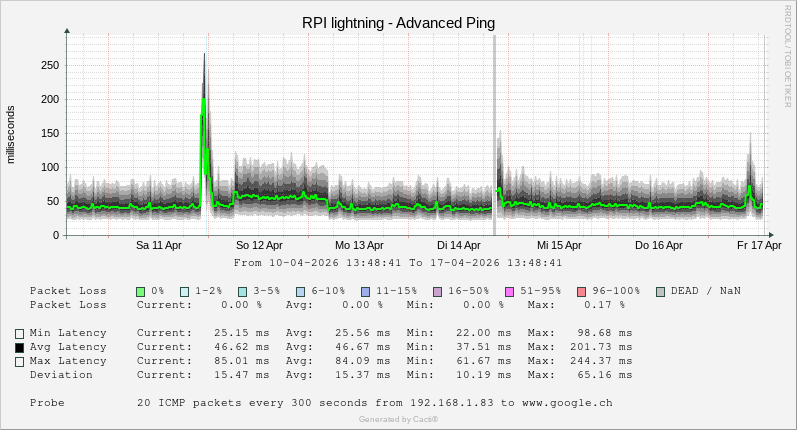
Task: Click the green 0% packet loss swatch
Action: click(141, 291)
